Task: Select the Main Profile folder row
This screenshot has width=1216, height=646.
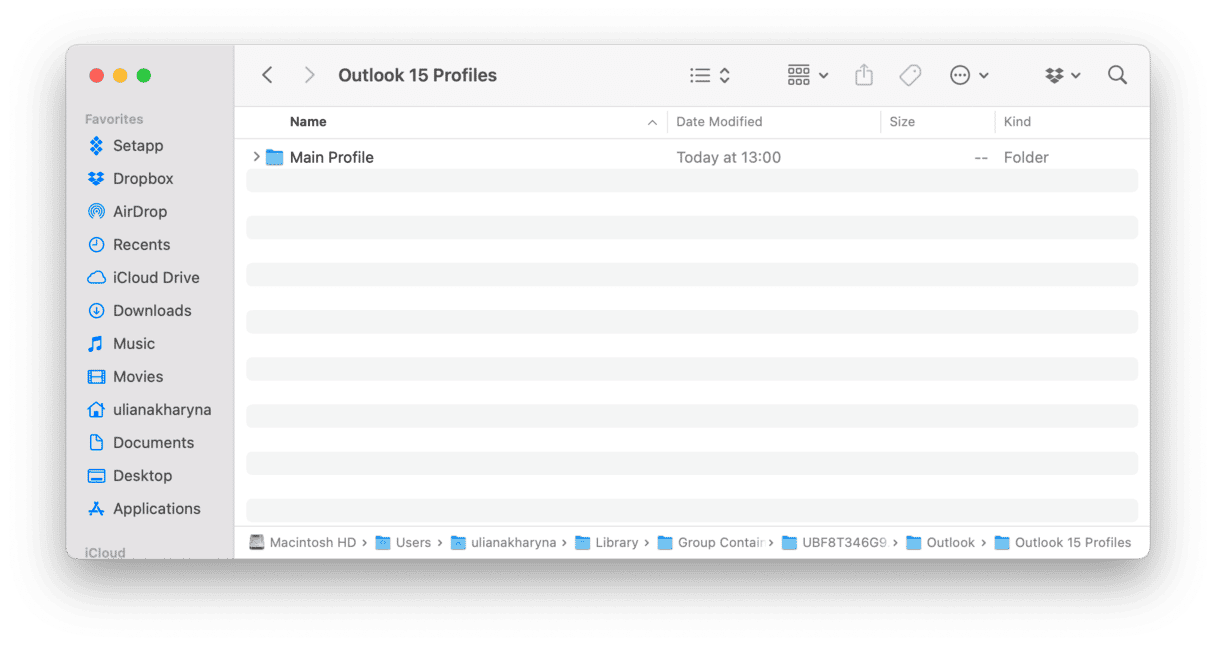Action: pyautogui.click(x=692, y=157)
